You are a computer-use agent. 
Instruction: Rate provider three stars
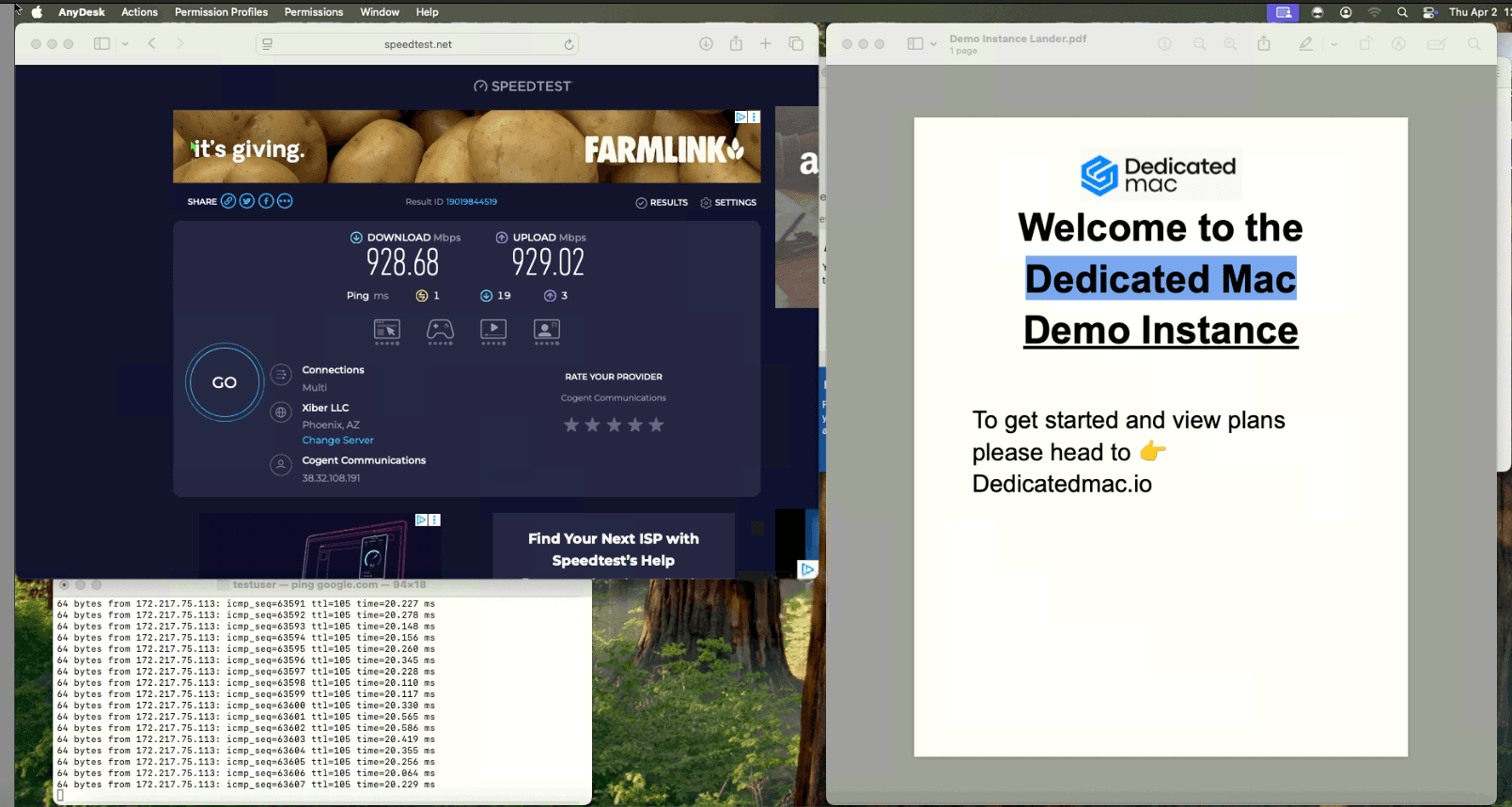click(x=614, y=426)
